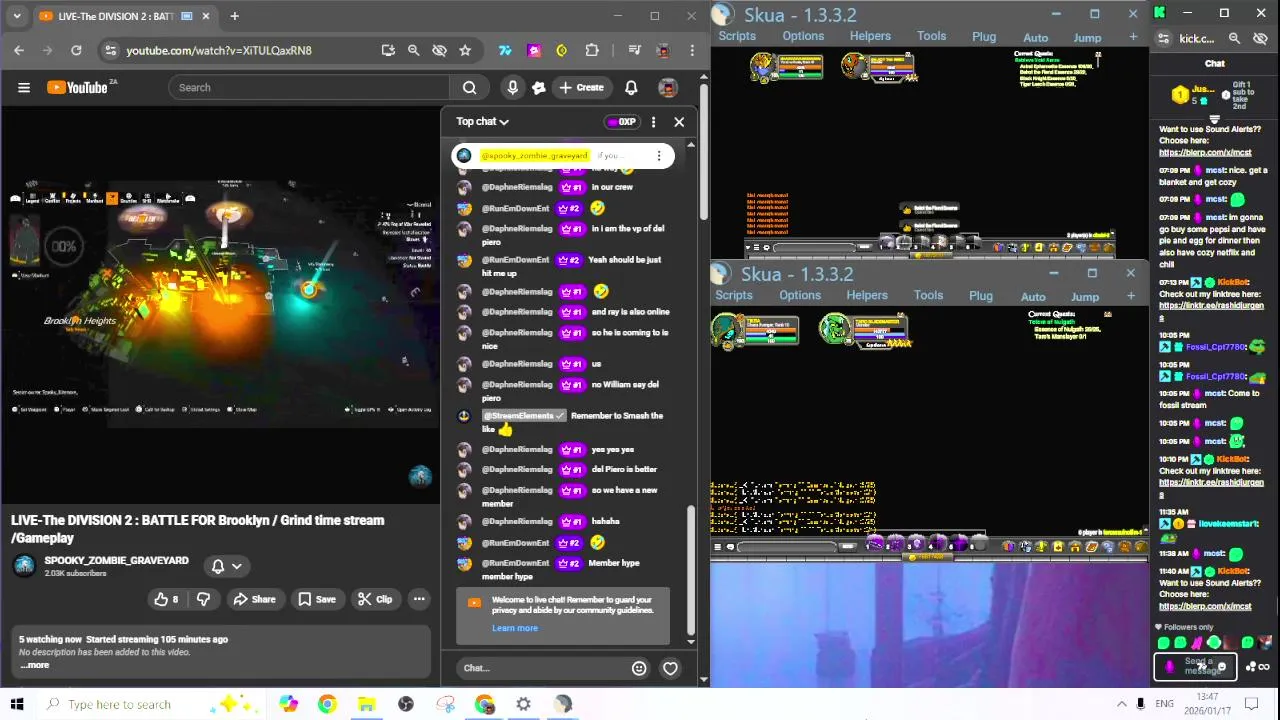Open Scripts menu in upper Skua window
1280x720 pixels.
click(737, 36)
